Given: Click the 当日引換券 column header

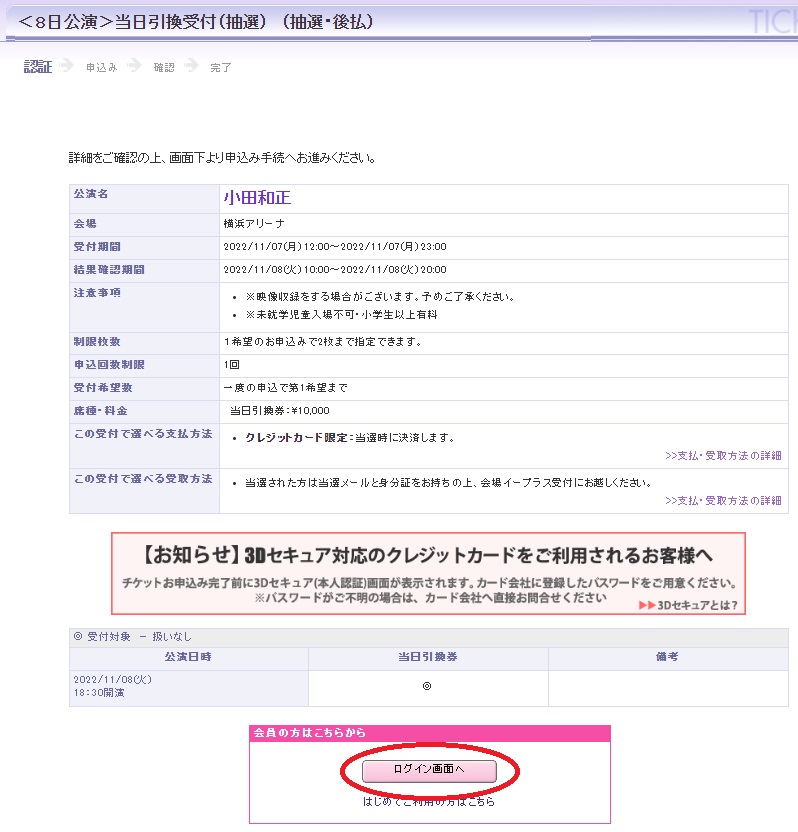Looking at the screenshot, I should click(x=428, y=657).
